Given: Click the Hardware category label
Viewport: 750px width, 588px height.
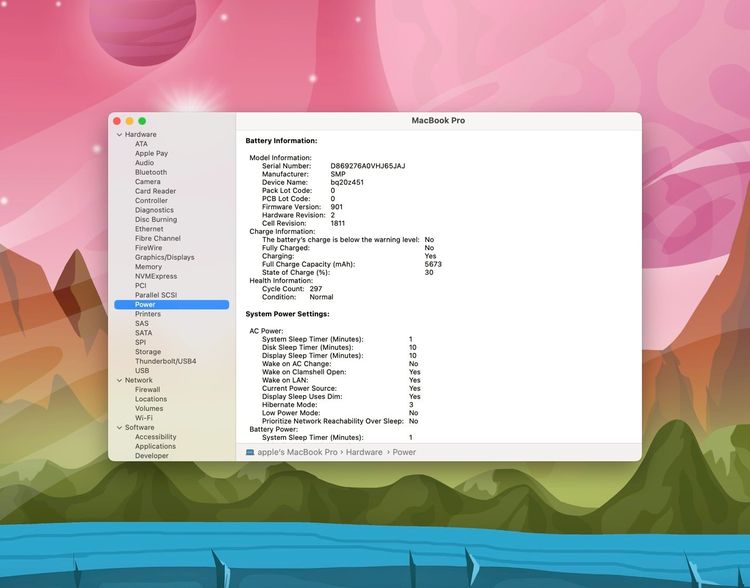Looking at the screenshot, I should coord(140,134).
